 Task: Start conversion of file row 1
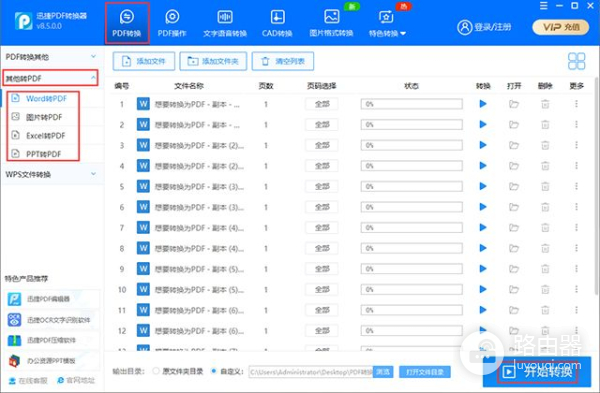(x=483, y=104)
